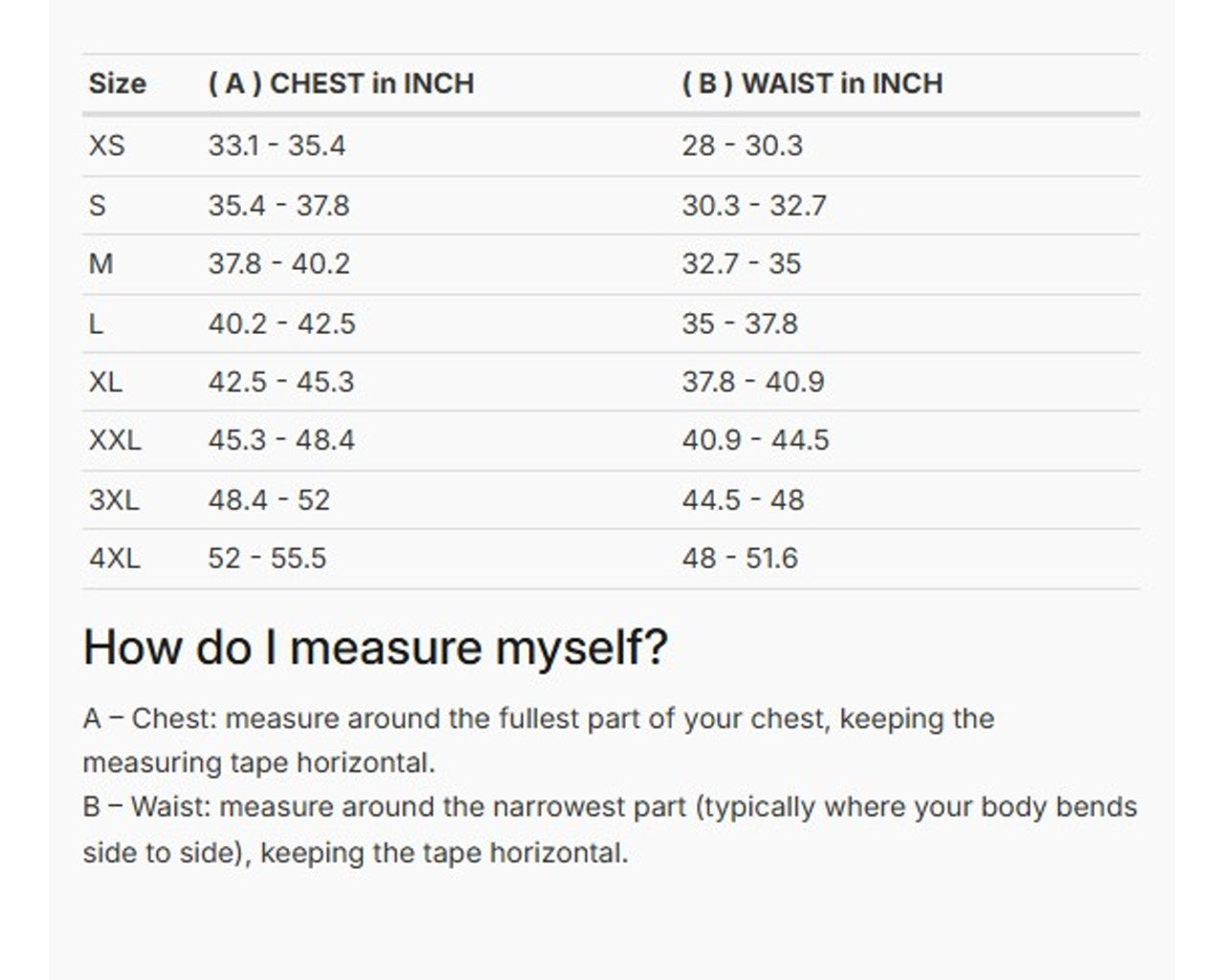The width and height of the screenshot is (1225, 980).
Task: Click chest value 45.3 - 48.4
Action: pos(281,440)
